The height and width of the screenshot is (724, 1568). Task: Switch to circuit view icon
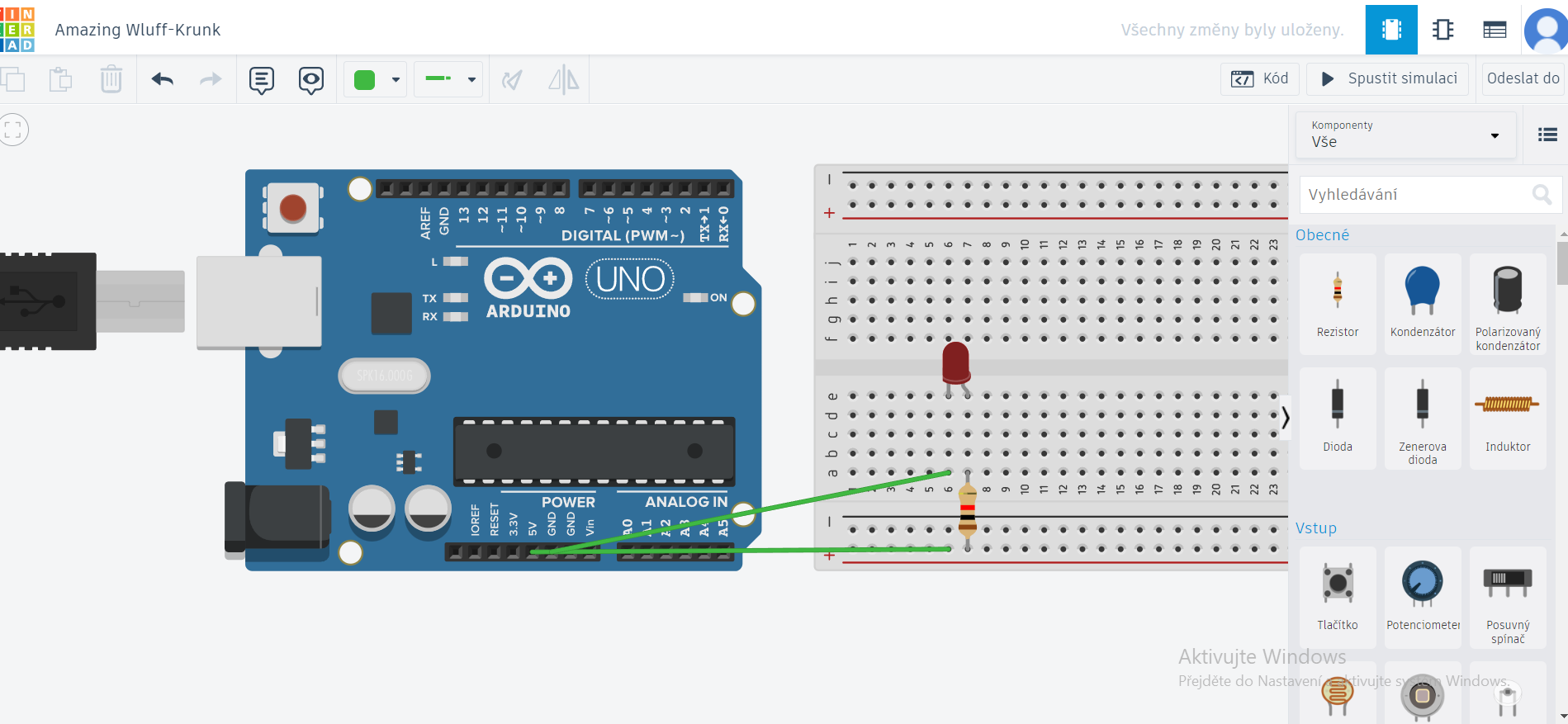(1391, 30)
